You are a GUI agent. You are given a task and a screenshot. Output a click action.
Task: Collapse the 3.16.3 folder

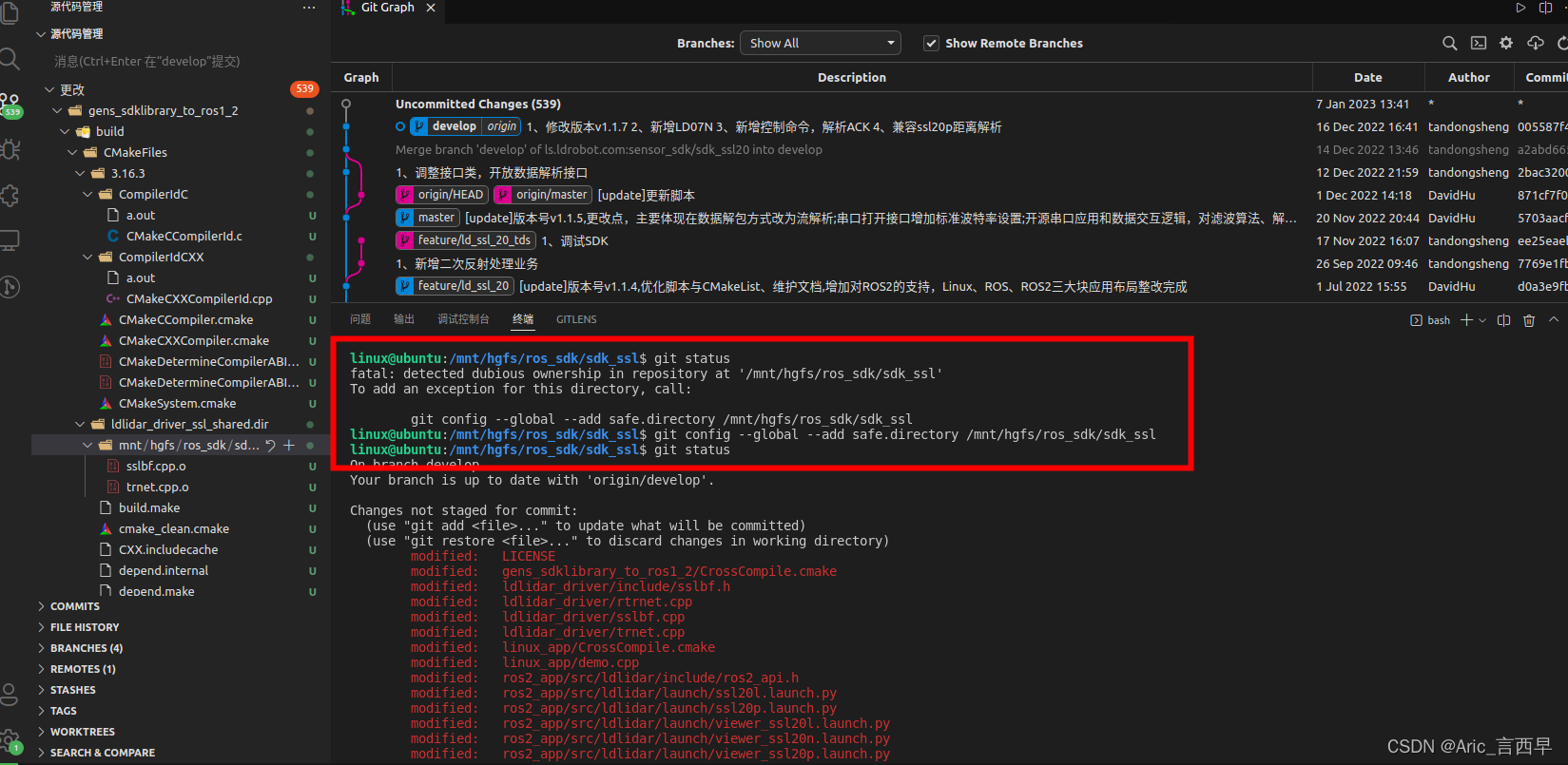tap(80, 173)
